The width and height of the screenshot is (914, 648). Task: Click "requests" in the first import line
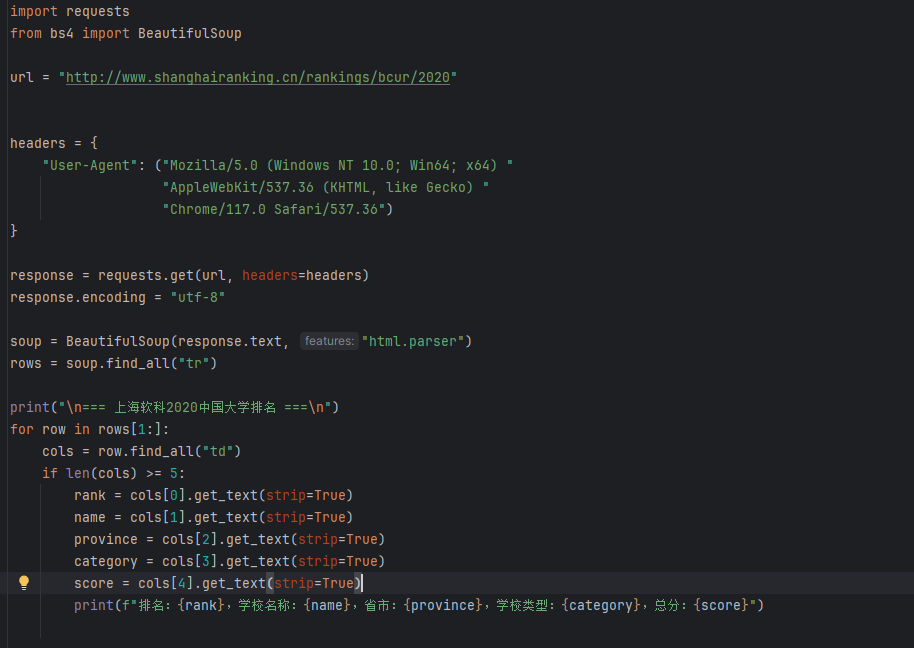(x=98, y=11)
